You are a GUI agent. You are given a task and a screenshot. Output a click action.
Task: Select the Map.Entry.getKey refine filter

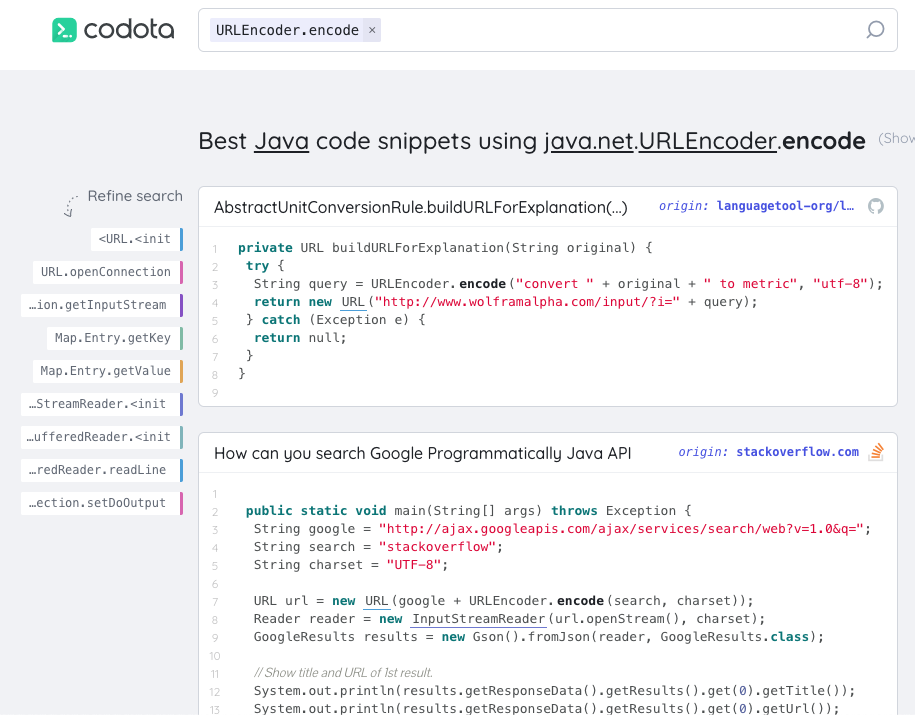click(113, 338)
